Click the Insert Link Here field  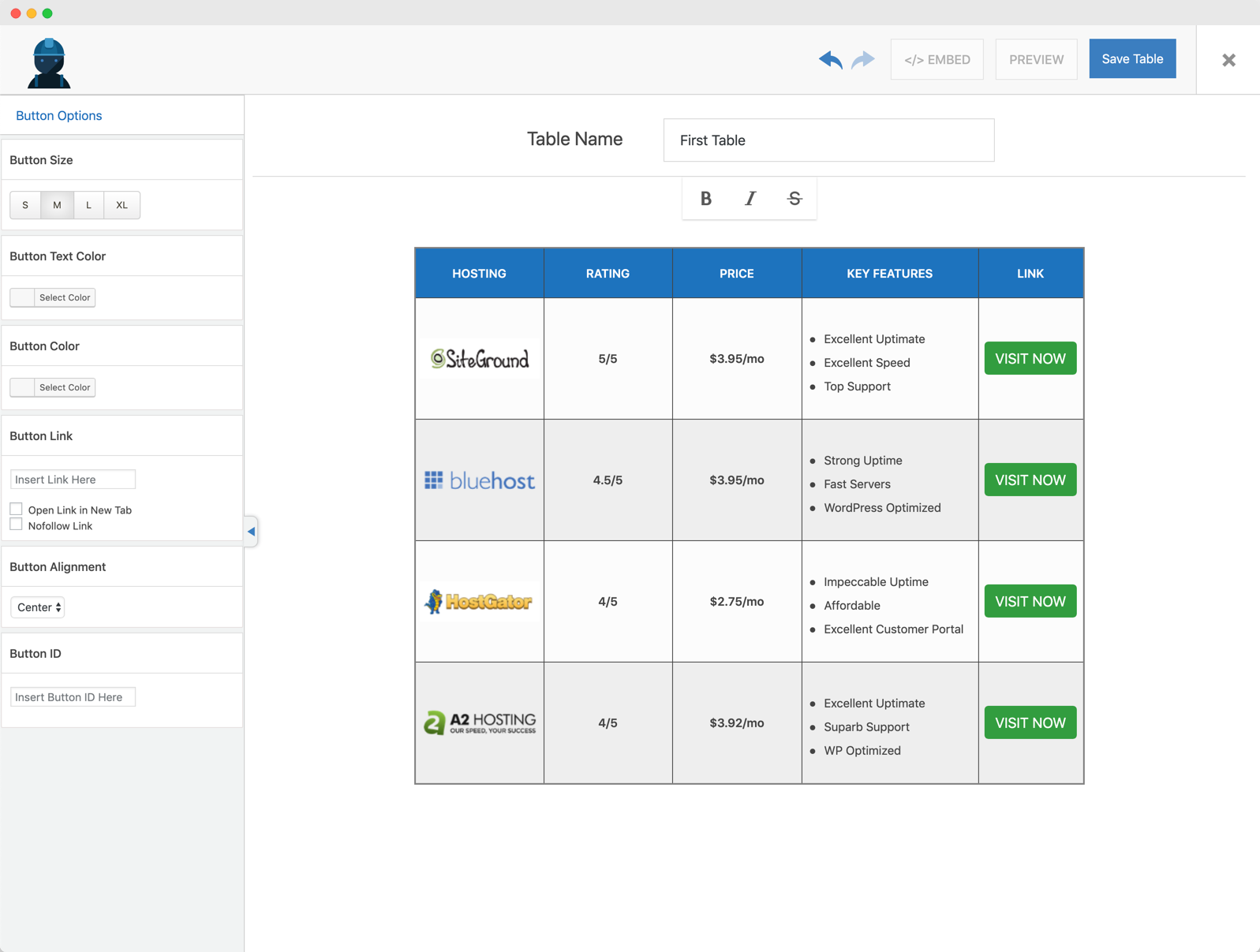click(x=73, y=480)
